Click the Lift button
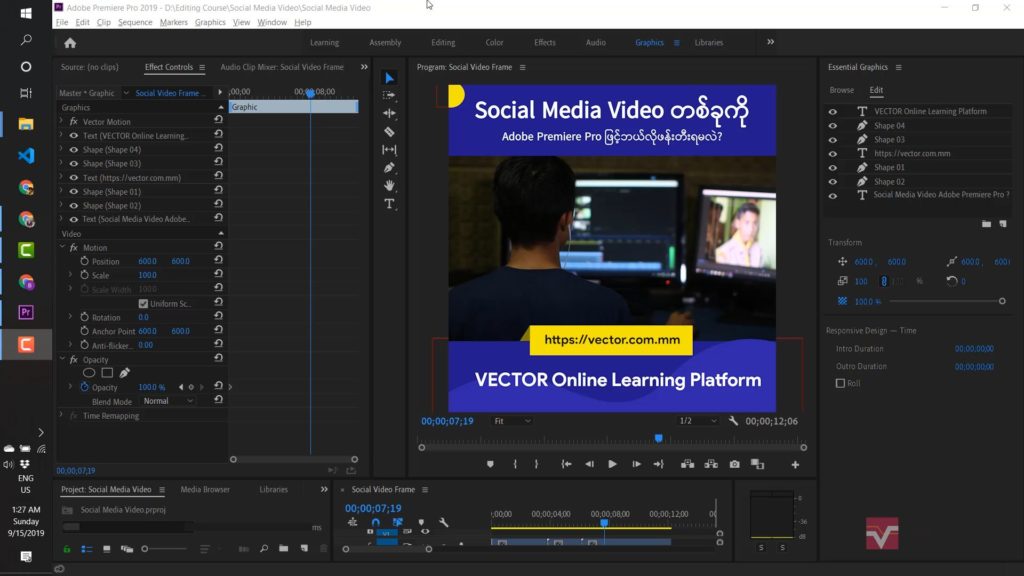Image resolution: width=1024 pixels, height=576 pixels. click(x=687, y=464)
